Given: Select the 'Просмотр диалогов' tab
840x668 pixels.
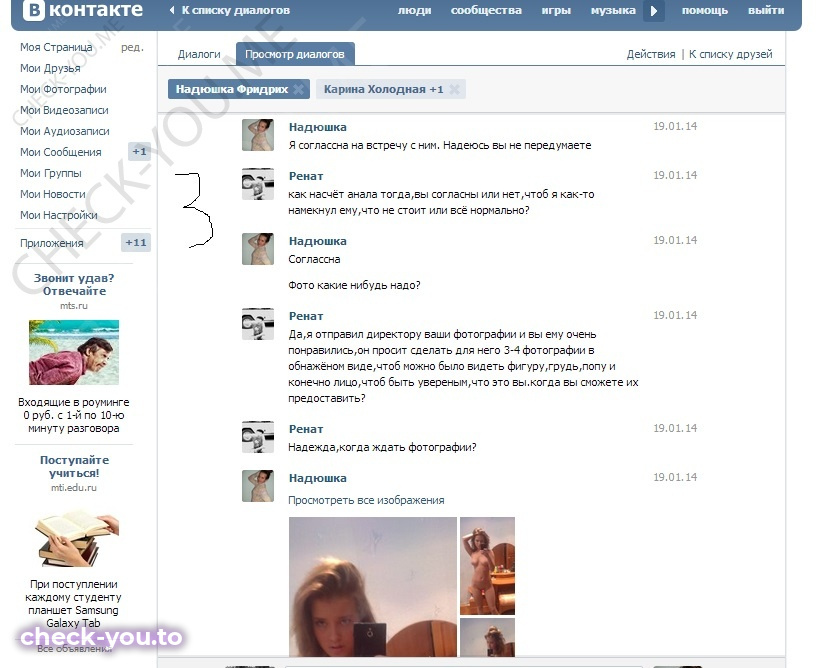Looking at the screenshot, I should coord(295,54).
